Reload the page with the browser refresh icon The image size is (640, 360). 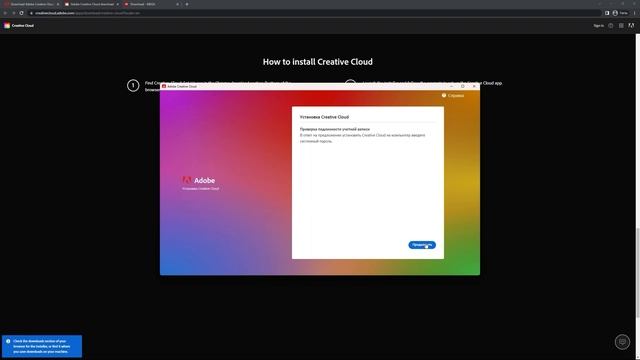coord(22,13)
